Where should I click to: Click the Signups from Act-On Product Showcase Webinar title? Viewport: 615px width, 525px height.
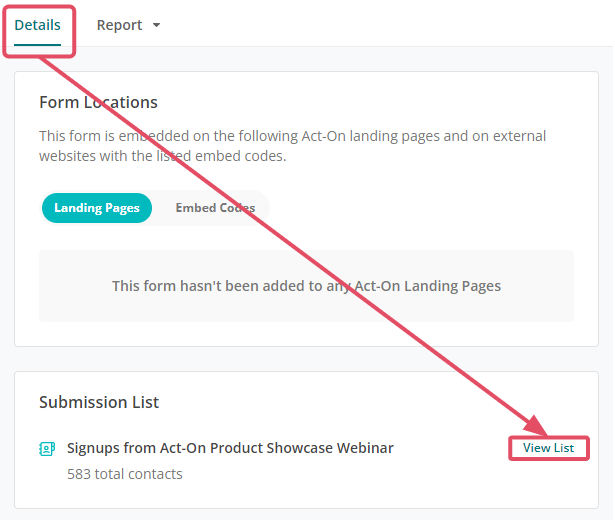point(230,448)
